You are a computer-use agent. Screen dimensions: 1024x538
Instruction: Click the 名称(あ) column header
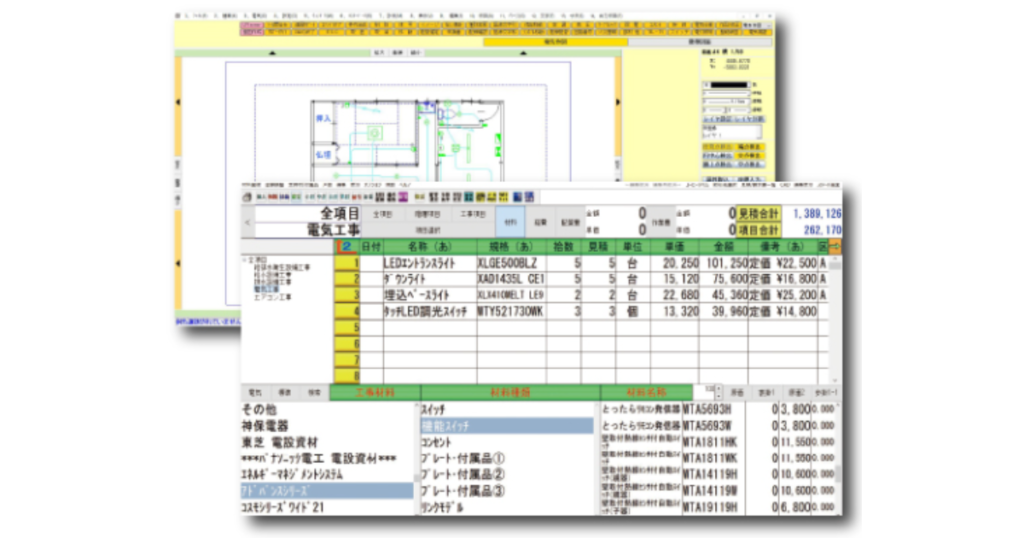(429, 247)
